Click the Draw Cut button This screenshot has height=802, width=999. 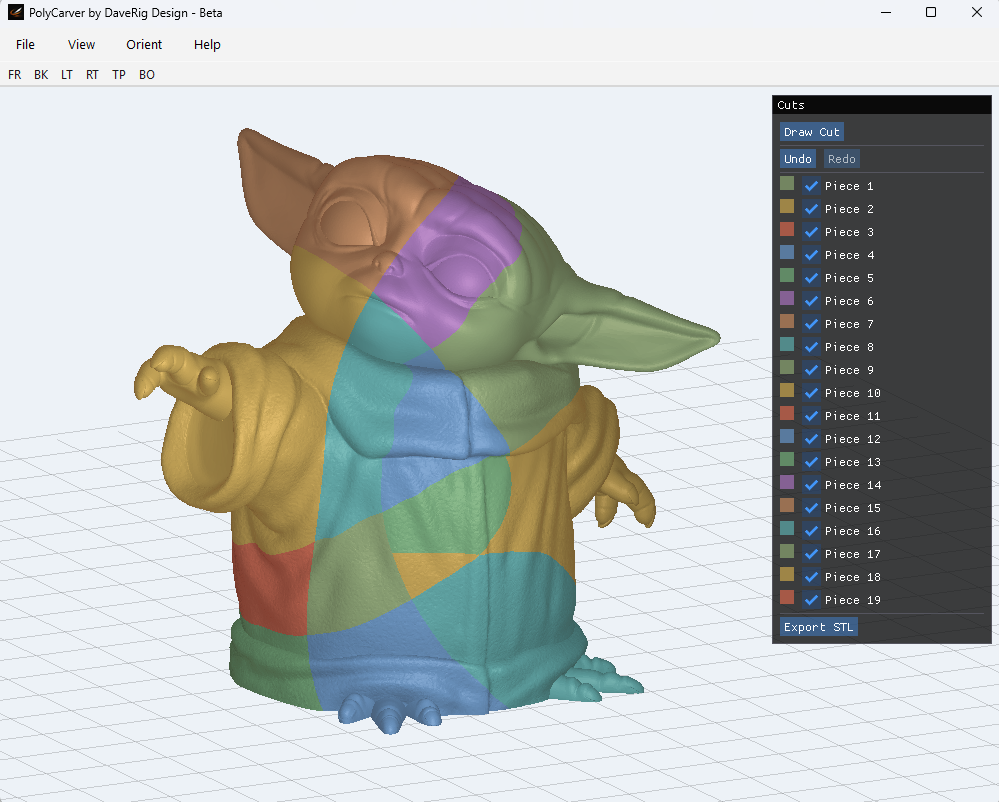point(812,132)
